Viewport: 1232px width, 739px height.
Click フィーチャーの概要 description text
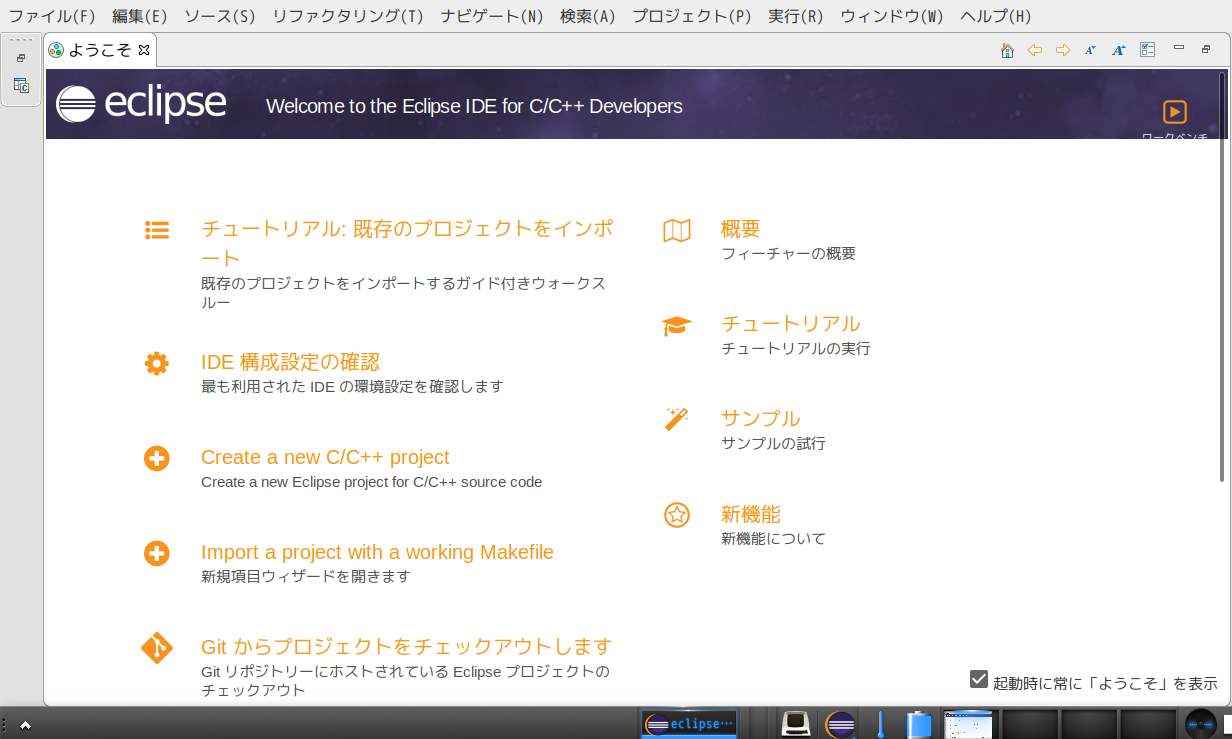click(x=789, y=254)
